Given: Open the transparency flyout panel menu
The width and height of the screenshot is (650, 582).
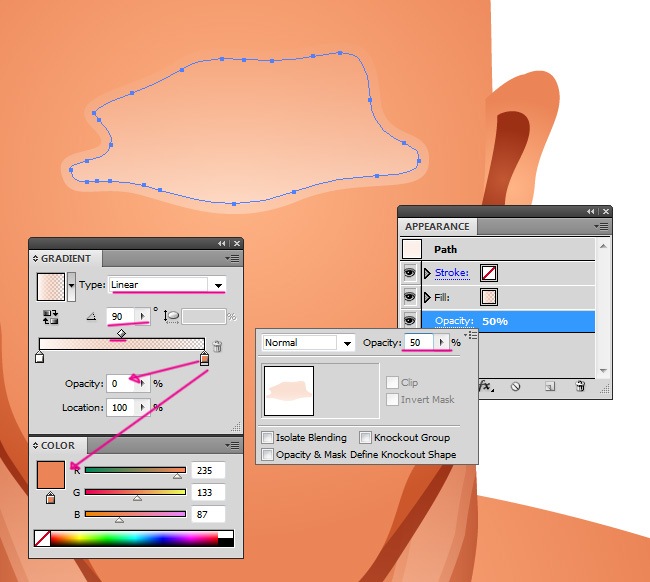Looking at the screenshot, I should [471, 335].
